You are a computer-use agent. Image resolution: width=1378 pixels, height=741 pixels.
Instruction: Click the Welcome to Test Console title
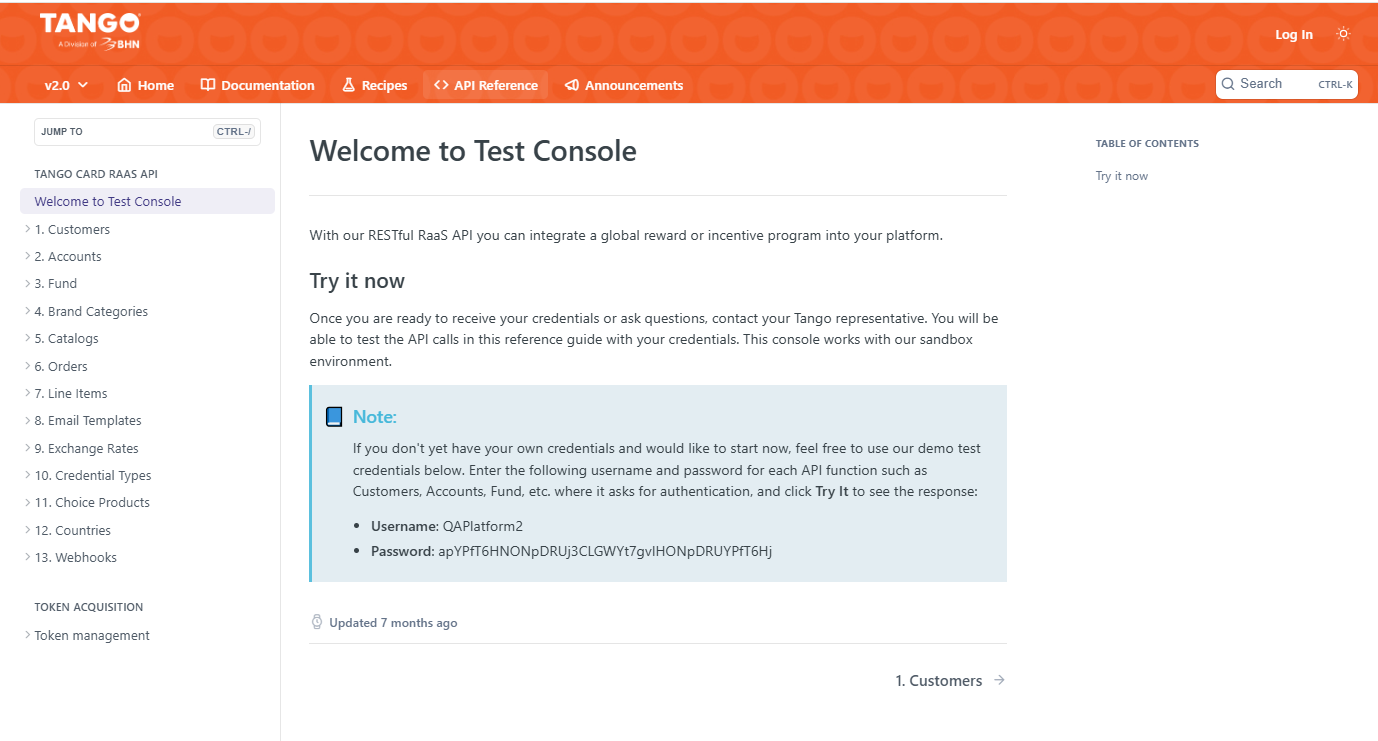(473, 151)
